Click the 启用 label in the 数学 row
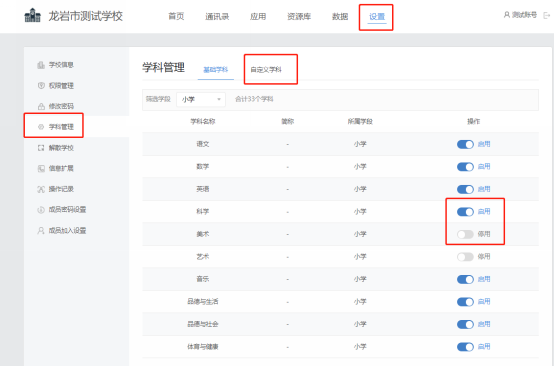554x366 pixels. pos(484,166)
